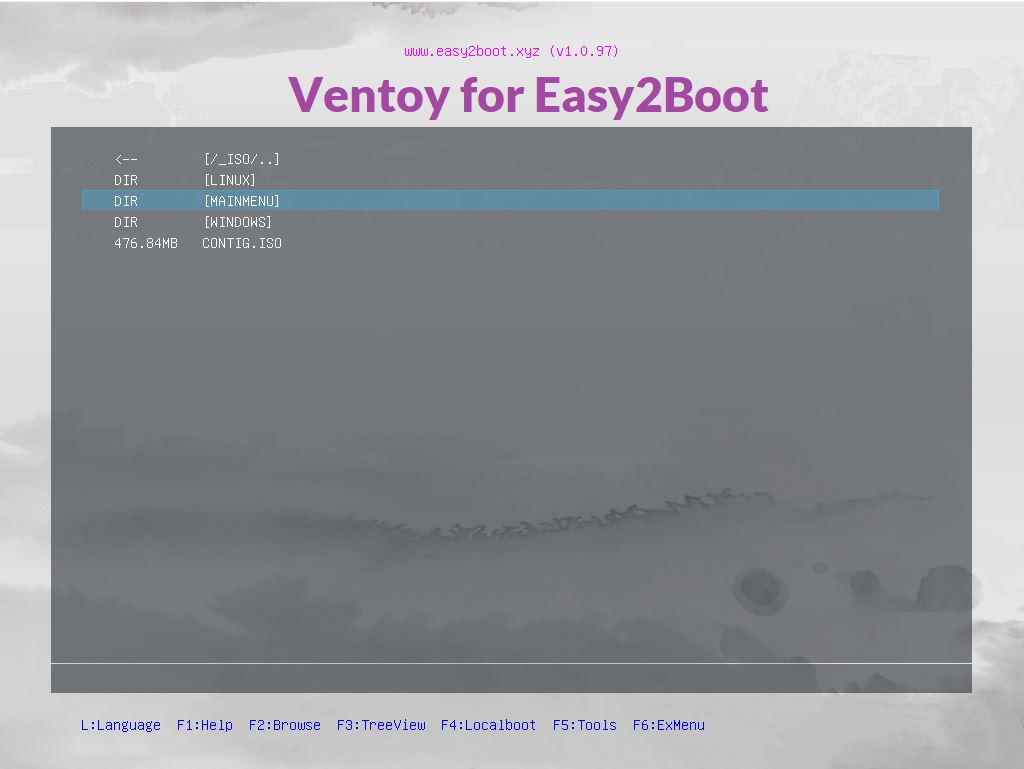The height and width of the screenshot is (769, 1024).
Task: Click the <-- back arrow label
Action: (x=126, y=159)
